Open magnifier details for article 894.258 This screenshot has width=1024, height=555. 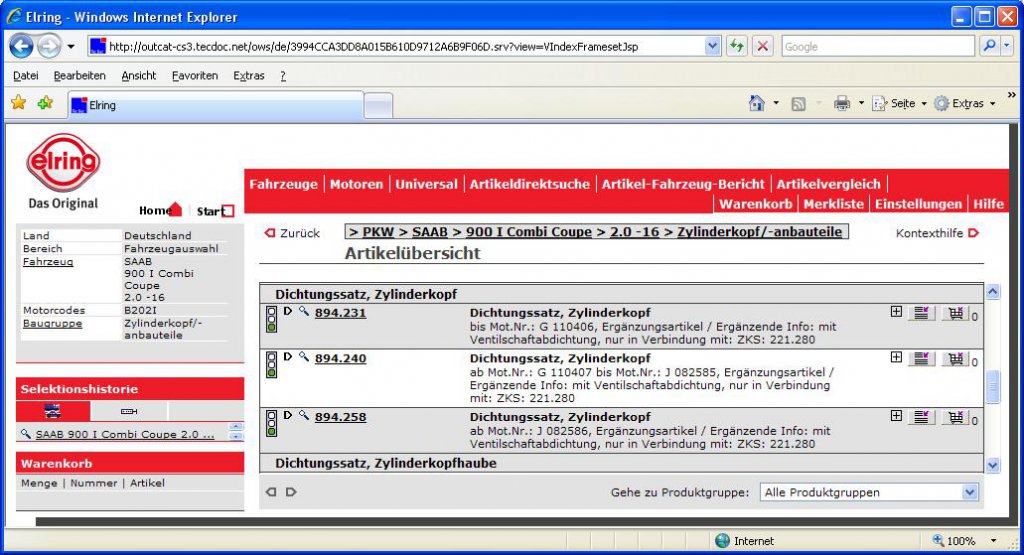click(304, 415)
